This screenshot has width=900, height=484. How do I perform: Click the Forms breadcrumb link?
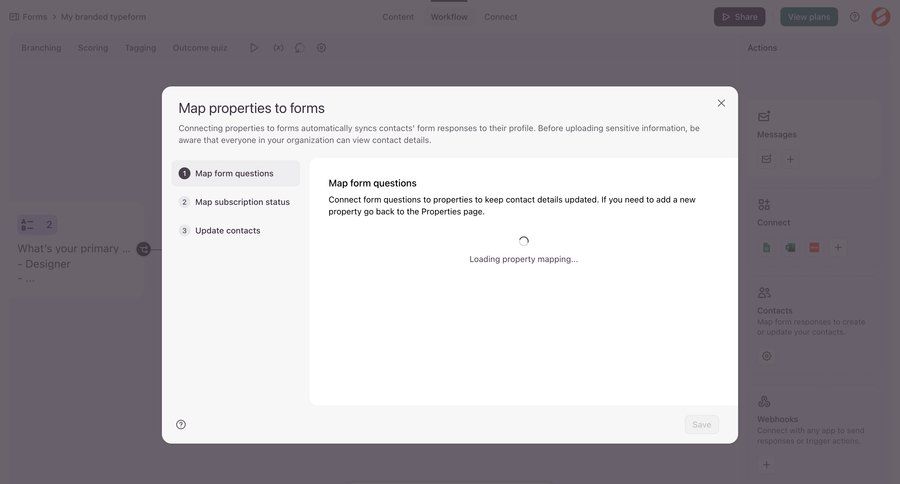[x=35, y=17]
